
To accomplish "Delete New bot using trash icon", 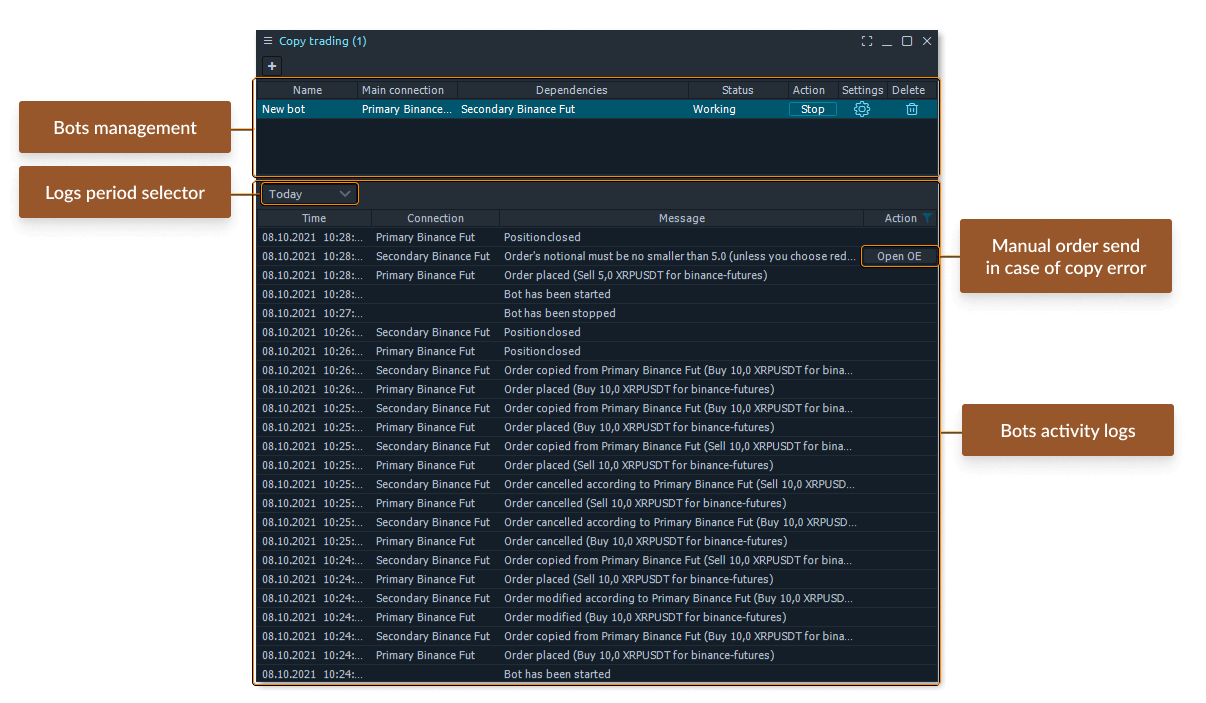I will tap(911, 109).
